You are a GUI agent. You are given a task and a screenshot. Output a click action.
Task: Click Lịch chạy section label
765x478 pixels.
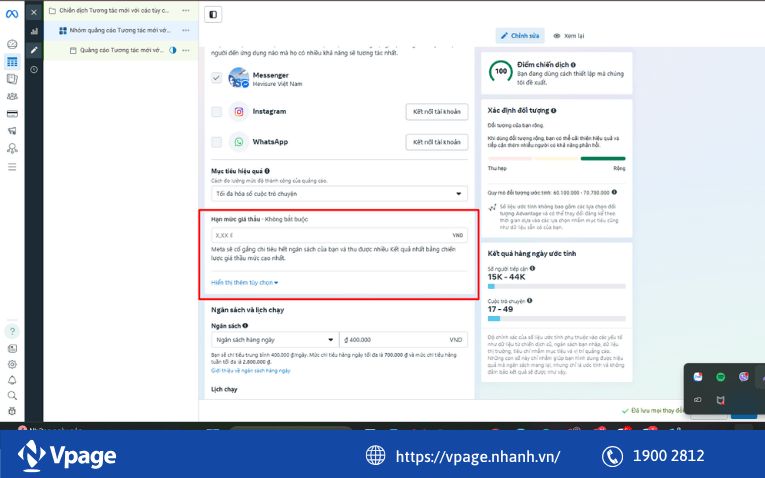(x=224, y=389)
